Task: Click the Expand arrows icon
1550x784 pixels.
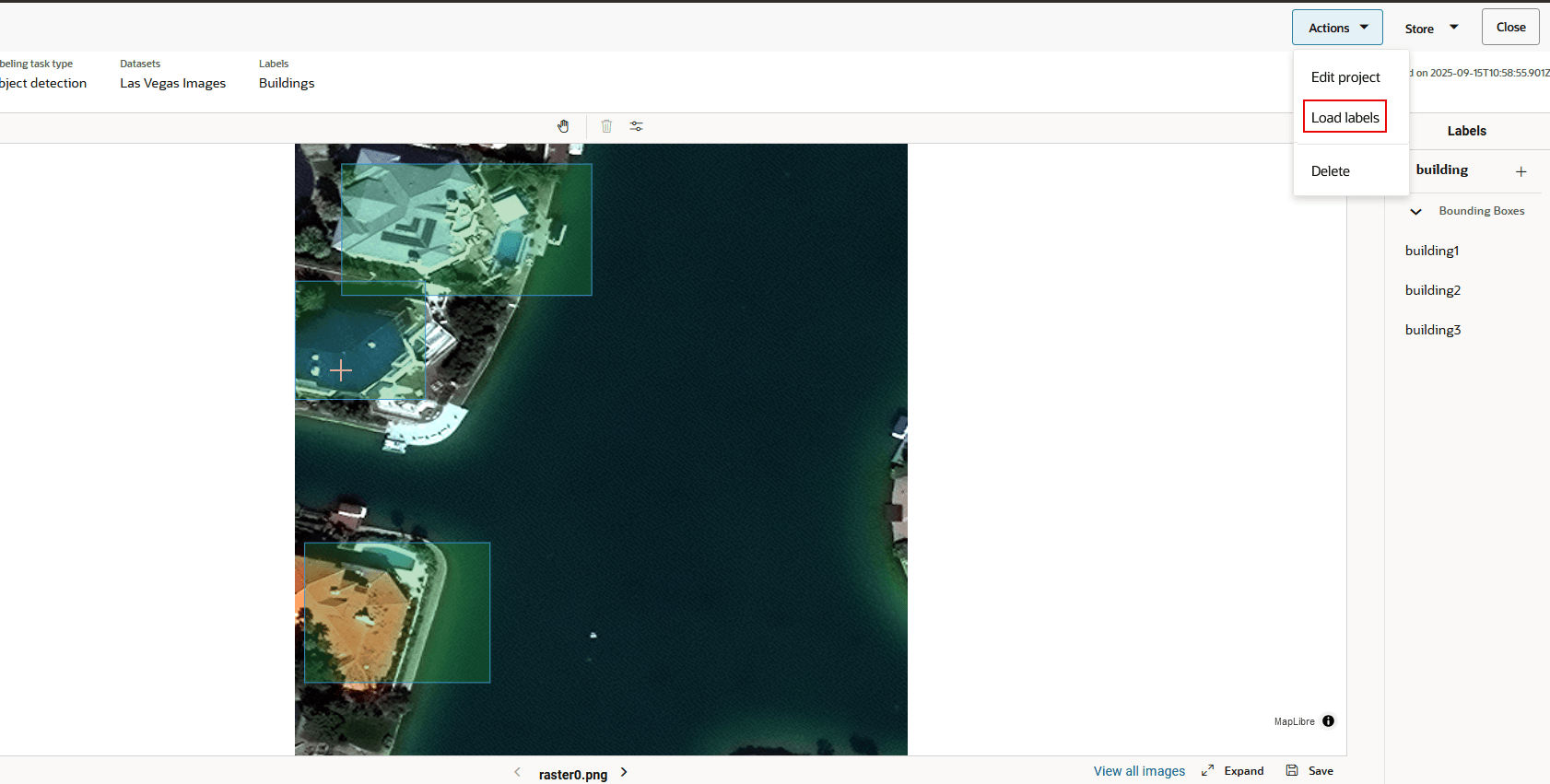Action: (x=1207, y=771)
